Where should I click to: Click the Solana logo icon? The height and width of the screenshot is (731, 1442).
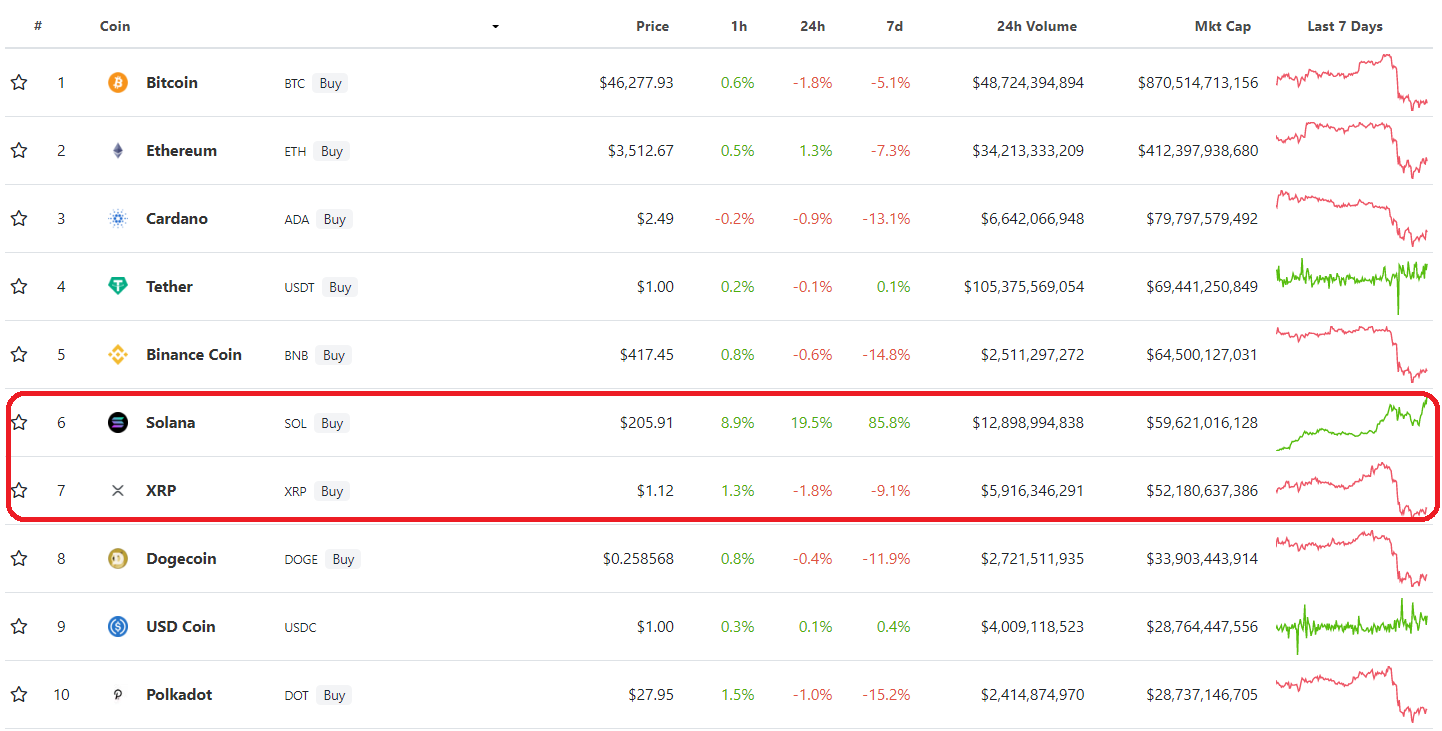tap(118, 423)
